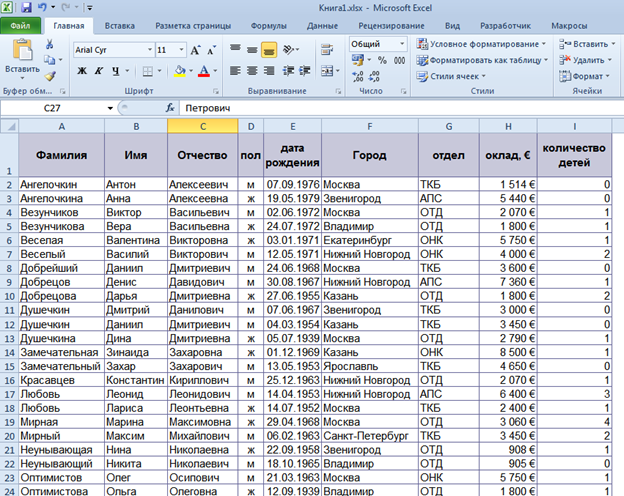Toggle italic formatting (К)
The image size is (624, 496).
[x=99, y=71]
